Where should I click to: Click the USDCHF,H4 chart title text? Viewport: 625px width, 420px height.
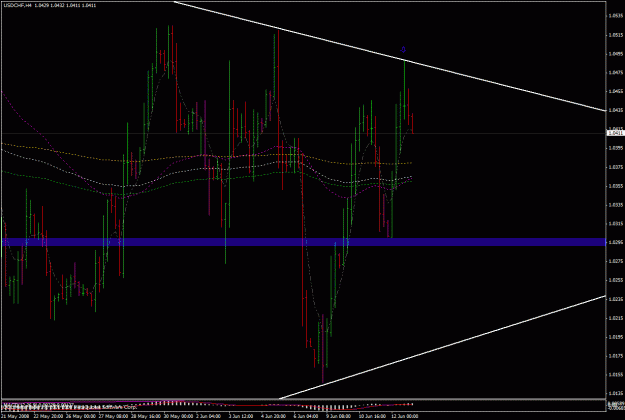point(16,6)
